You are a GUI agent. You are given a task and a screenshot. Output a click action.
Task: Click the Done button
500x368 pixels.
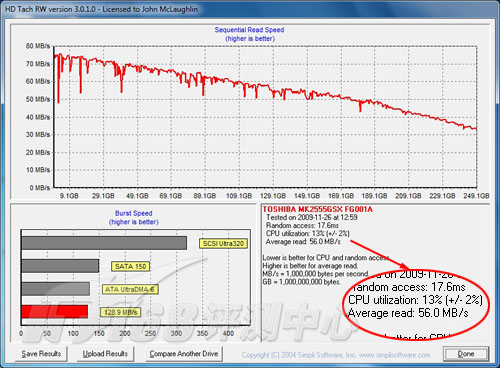pyautogui.click(x=466, y=354)
